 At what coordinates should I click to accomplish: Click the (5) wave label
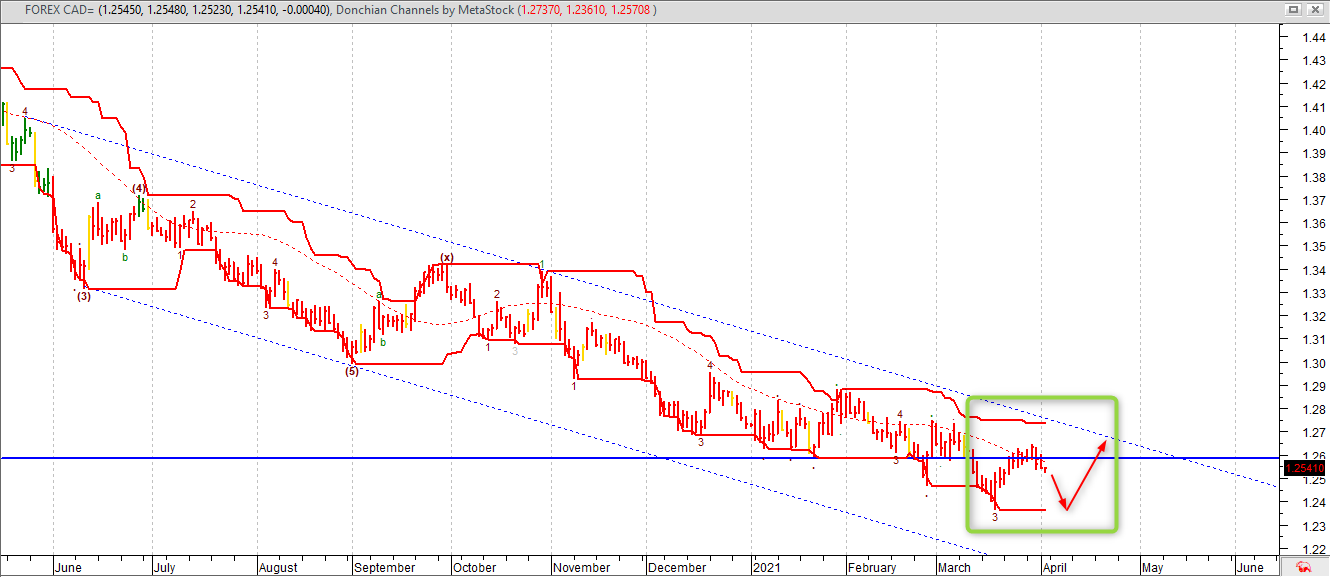(x=351, y=371)
